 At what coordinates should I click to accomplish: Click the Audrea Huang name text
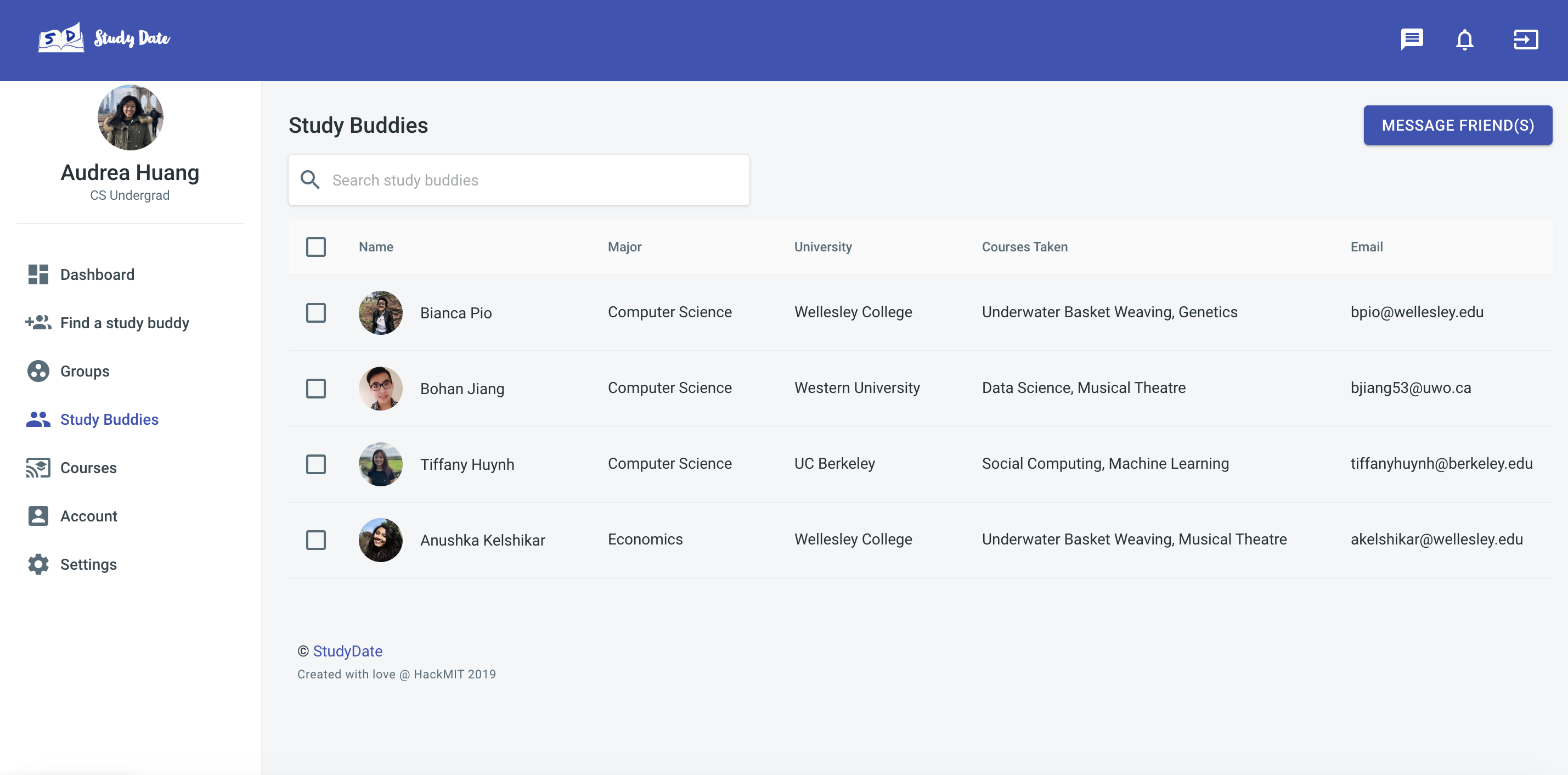129,172
